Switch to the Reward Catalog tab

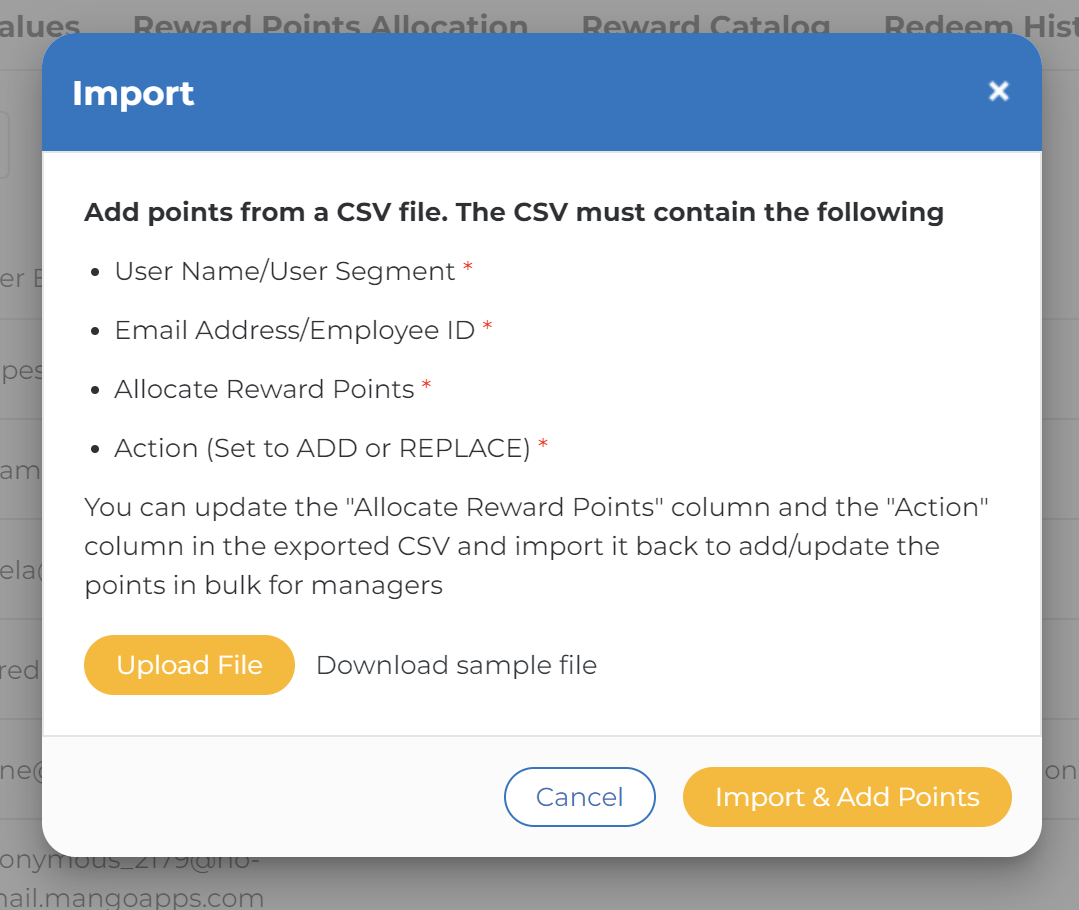point(706,23)
